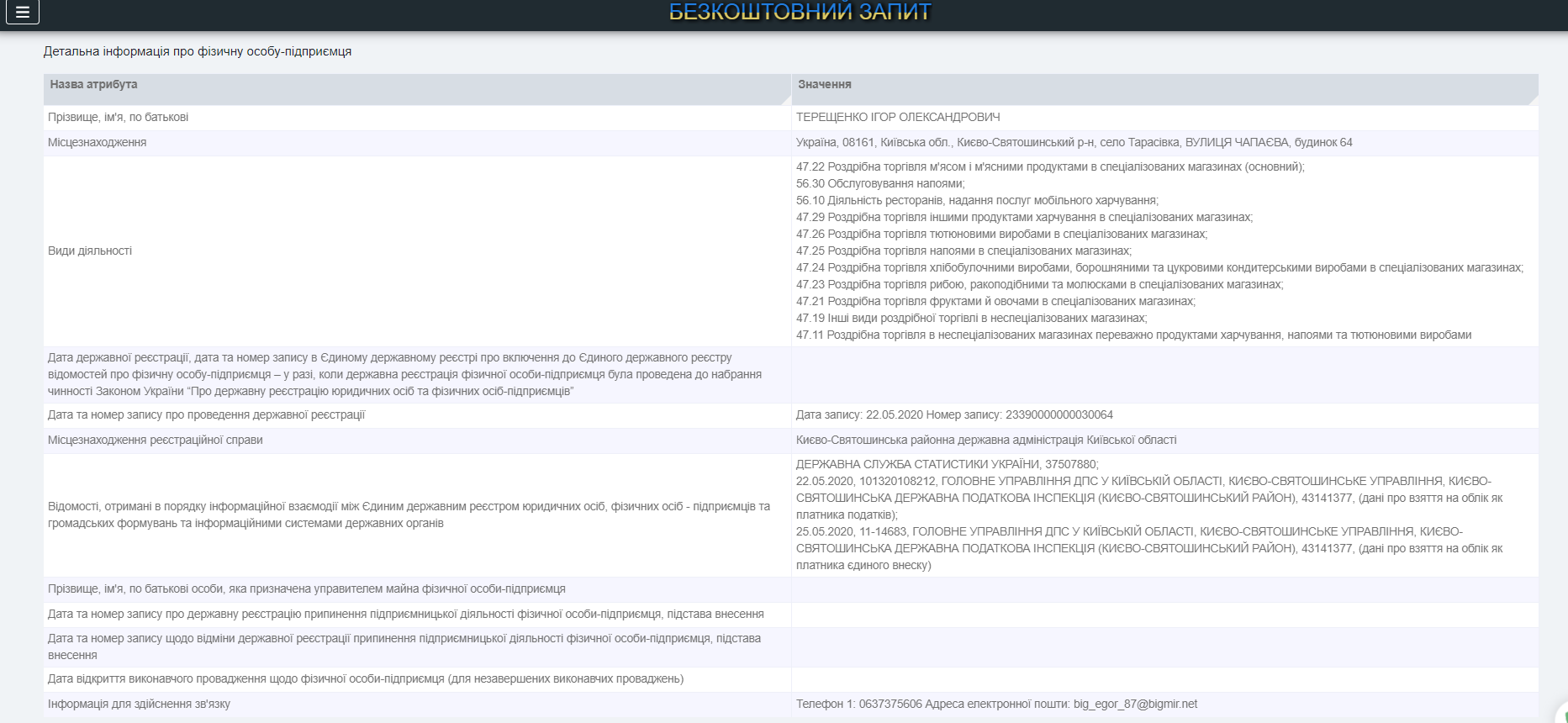1568x723 pixels.
Task: Select activity line 47.11 about non-specialized stores
Action: point(1132,335)
